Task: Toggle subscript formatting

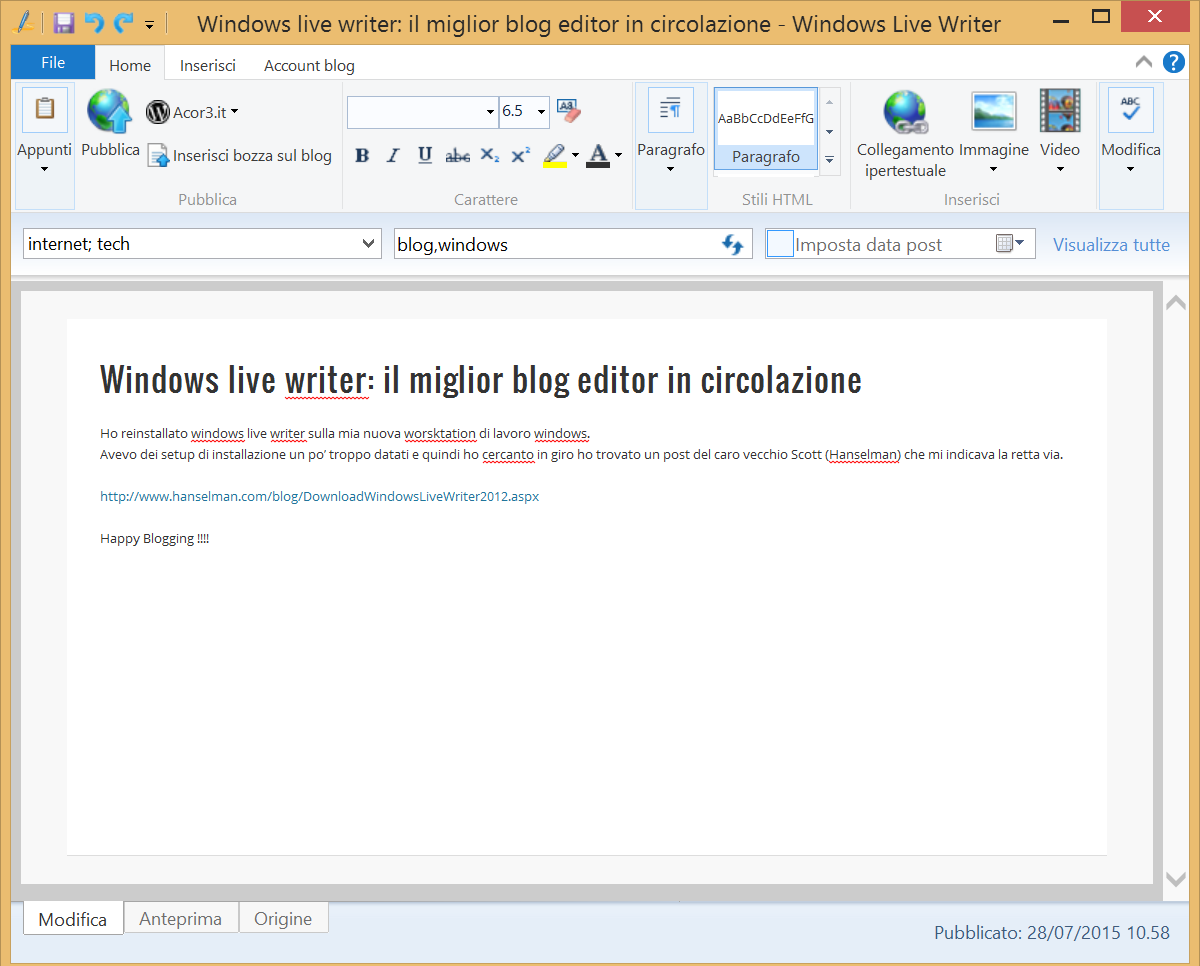Action: (490, 155)
